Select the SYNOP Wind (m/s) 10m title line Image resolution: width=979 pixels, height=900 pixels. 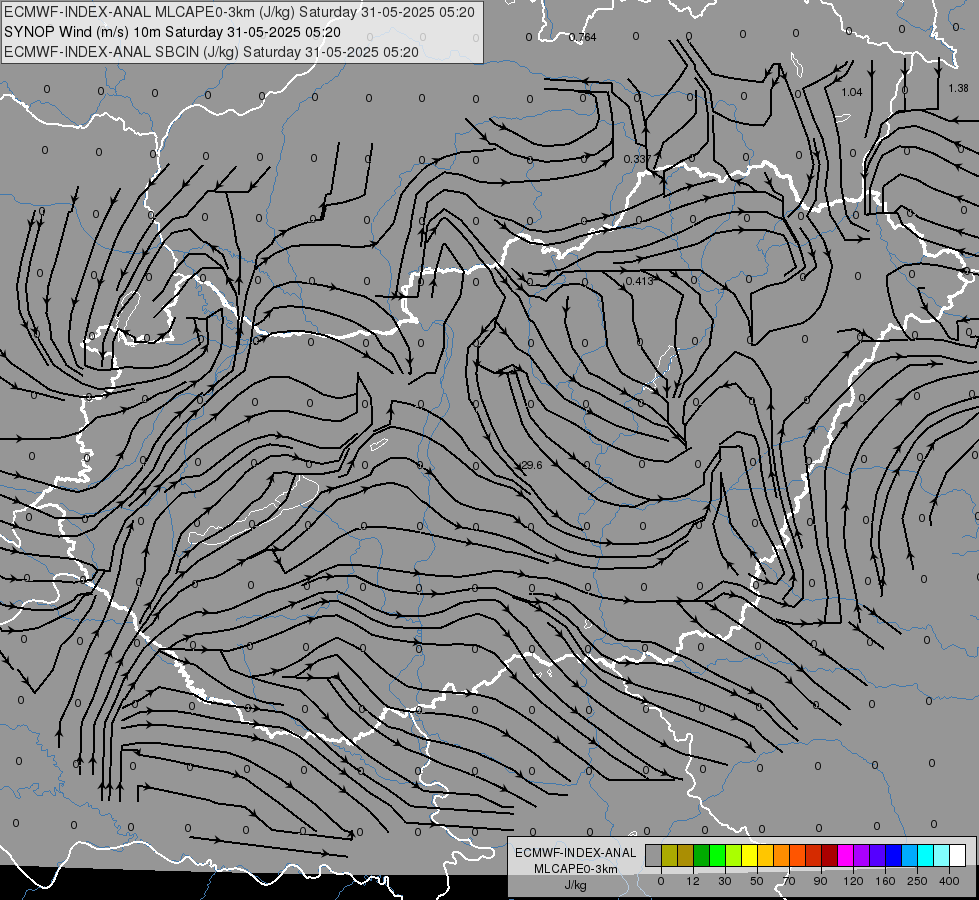172,32
